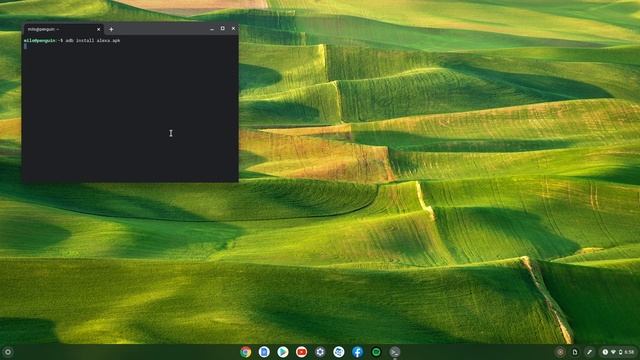Open the launcher circle button
The width and height of the screenshot is (640, 360).
(8, 352)
